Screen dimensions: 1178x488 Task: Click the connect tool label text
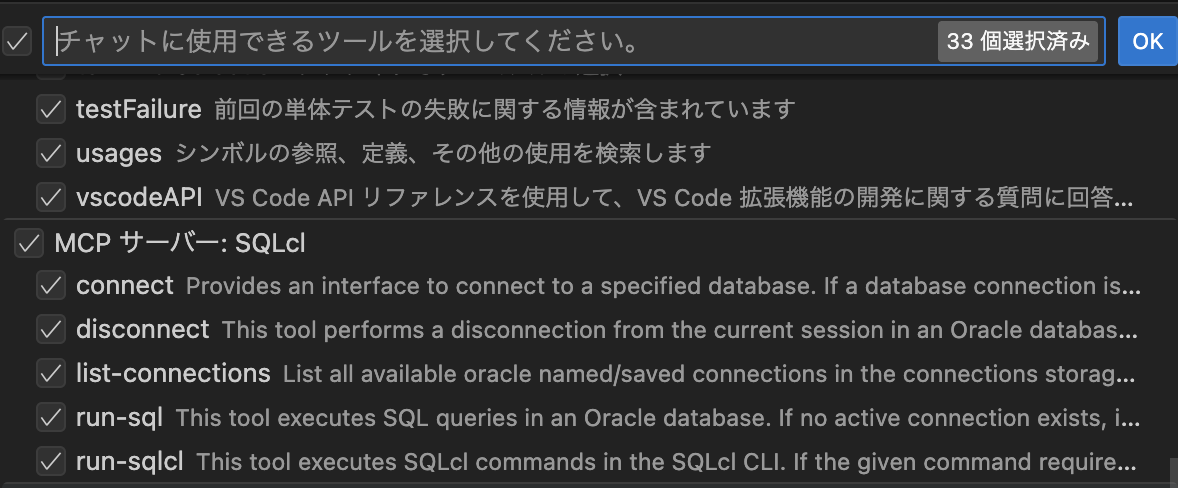(x=125, y=286)
